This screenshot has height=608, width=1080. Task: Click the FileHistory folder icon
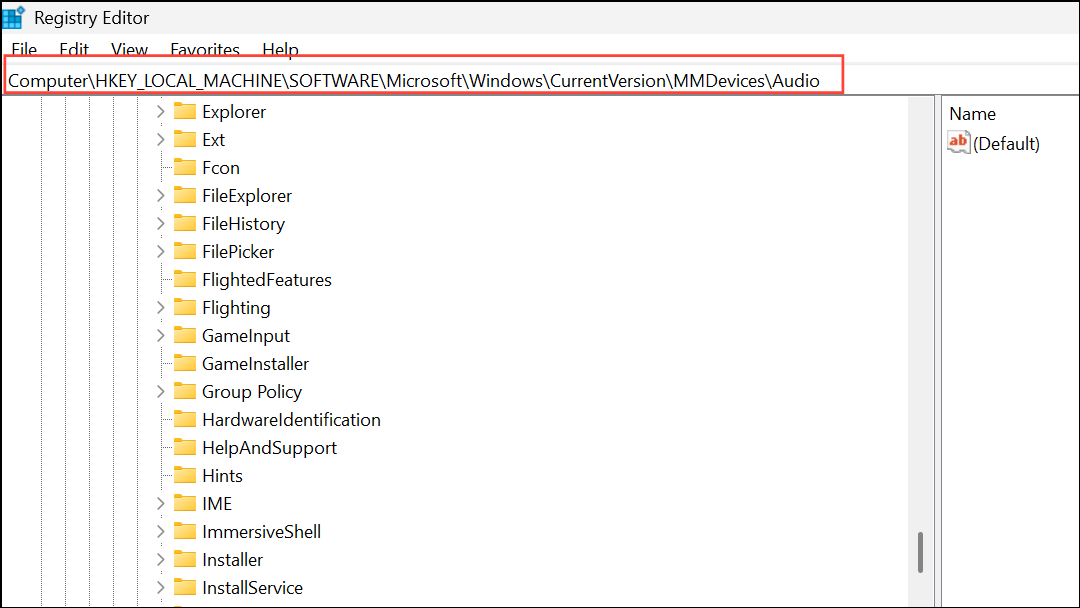pos(185,223)
